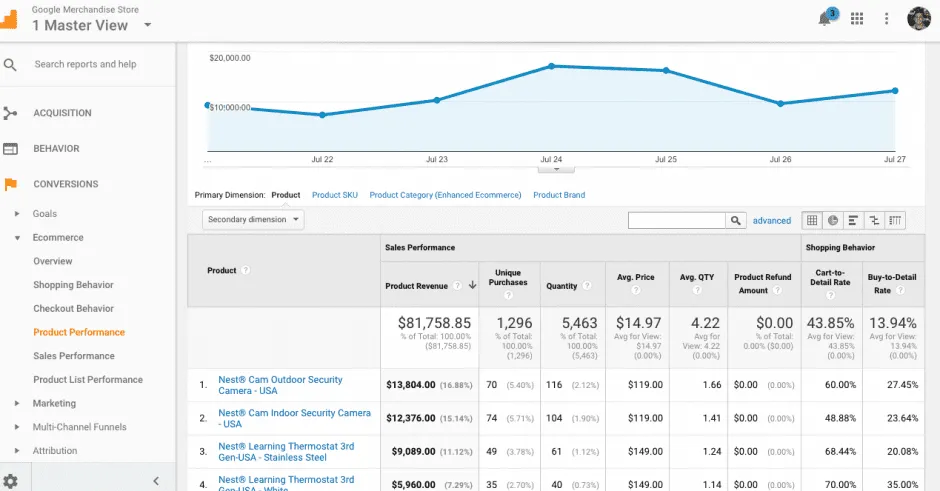Collapse the chart using the bottom handle
The image size is (940, 491).
(556, 170)
